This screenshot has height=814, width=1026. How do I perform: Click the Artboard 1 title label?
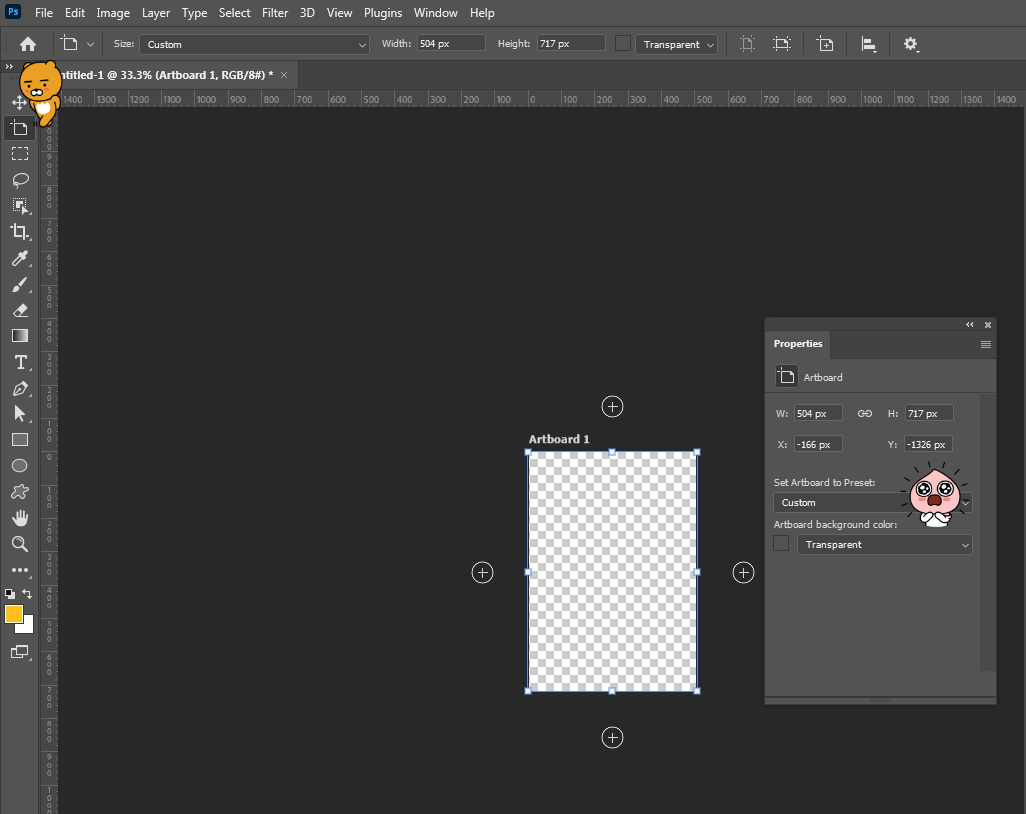tap(559, 439)
